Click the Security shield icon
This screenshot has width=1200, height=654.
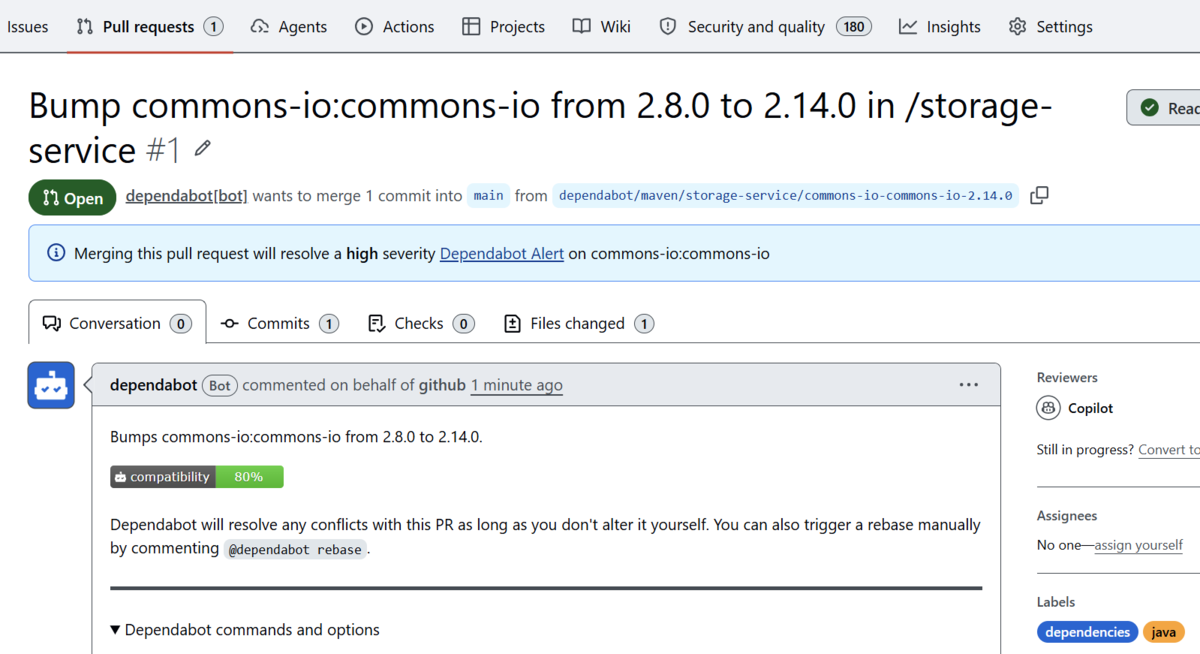(x=667, y=27)
